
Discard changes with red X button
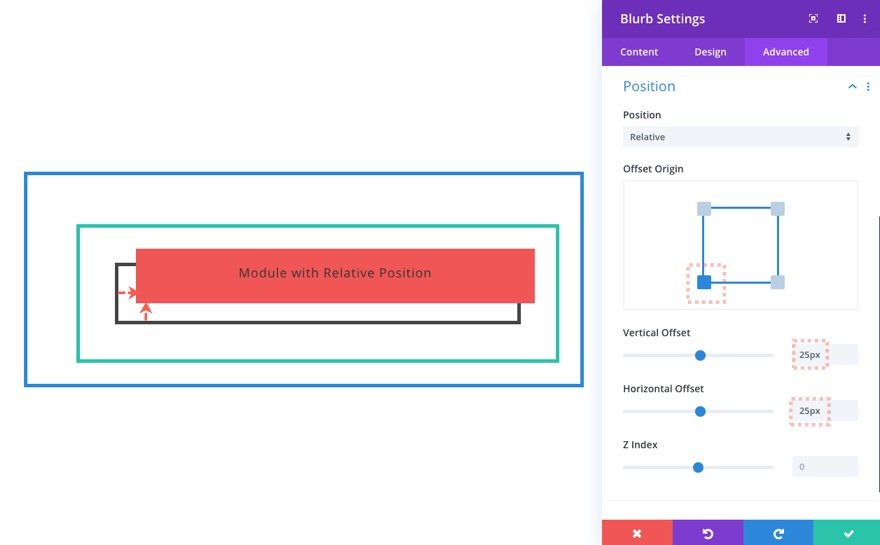[637, 533]
